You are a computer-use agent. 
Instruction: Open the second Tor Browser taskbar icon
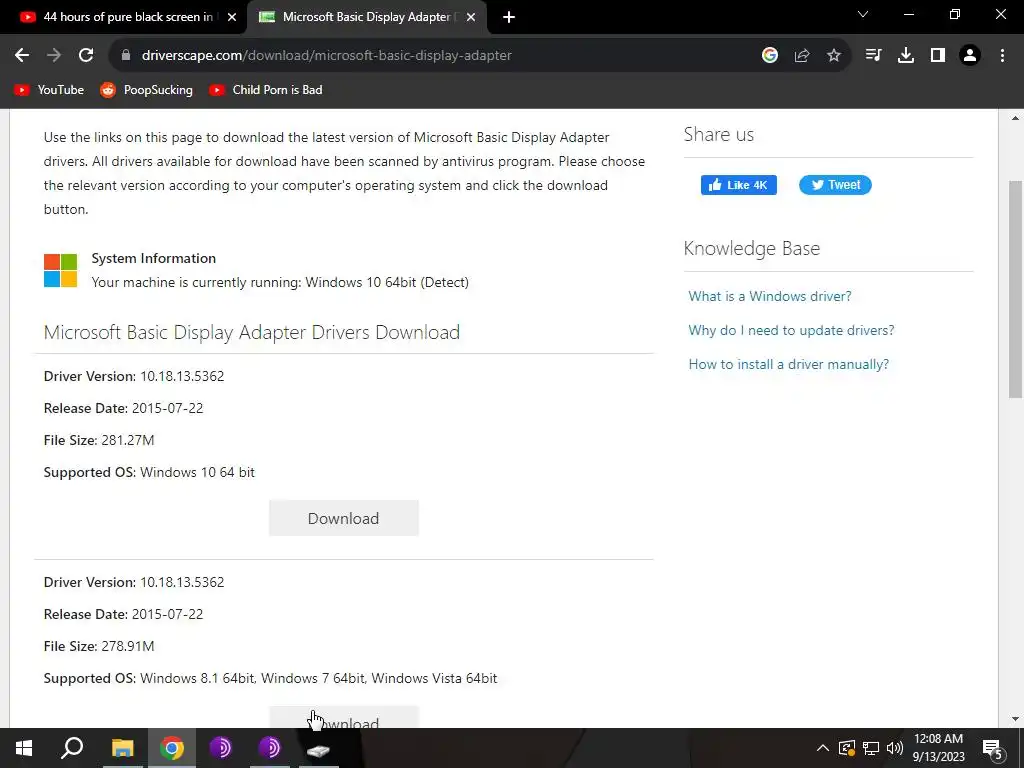[x=269, y=748]
